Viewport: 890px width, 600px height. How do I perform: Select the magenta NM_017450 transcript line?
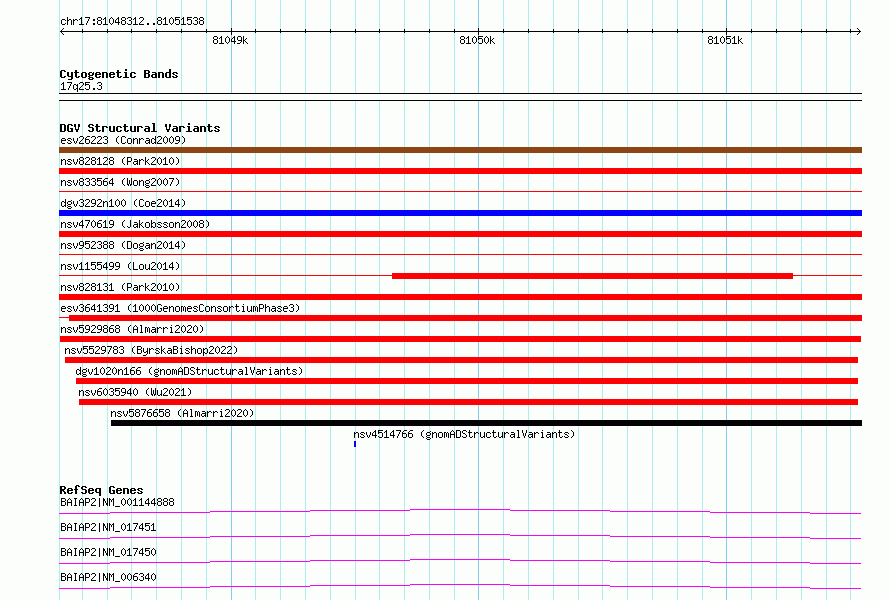(460, 561)
